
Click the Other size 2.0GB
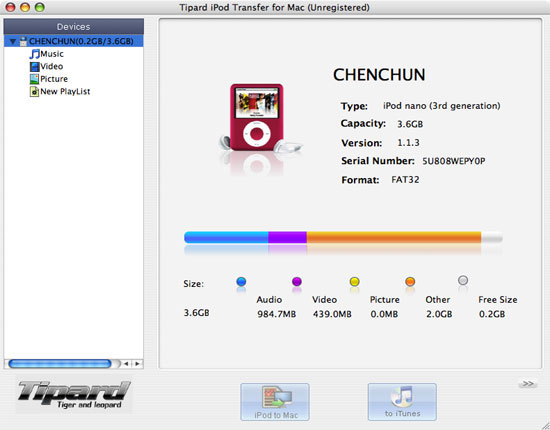[439, 314]
